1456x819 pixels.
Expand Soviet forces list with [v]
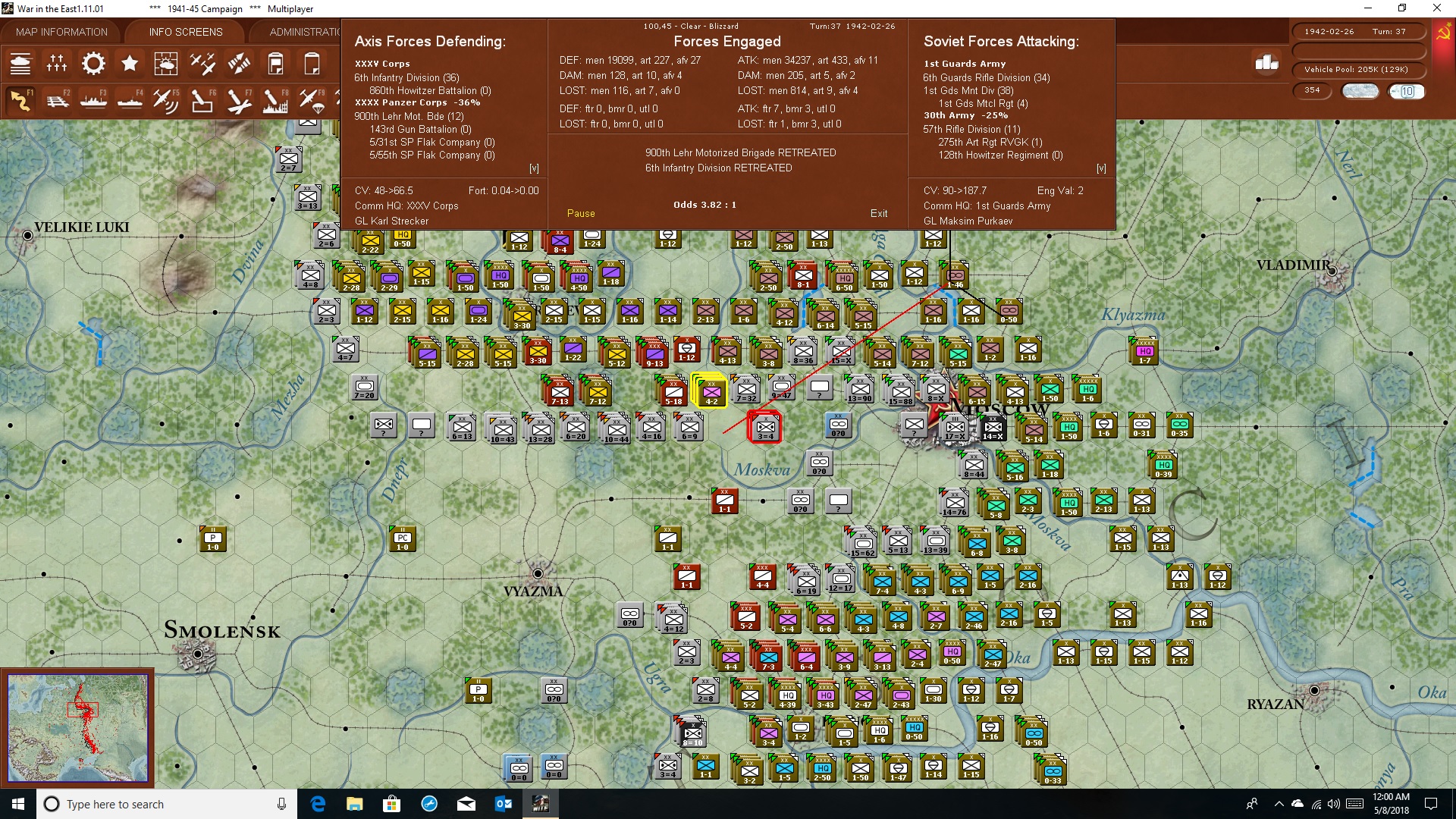(1101, 168)
